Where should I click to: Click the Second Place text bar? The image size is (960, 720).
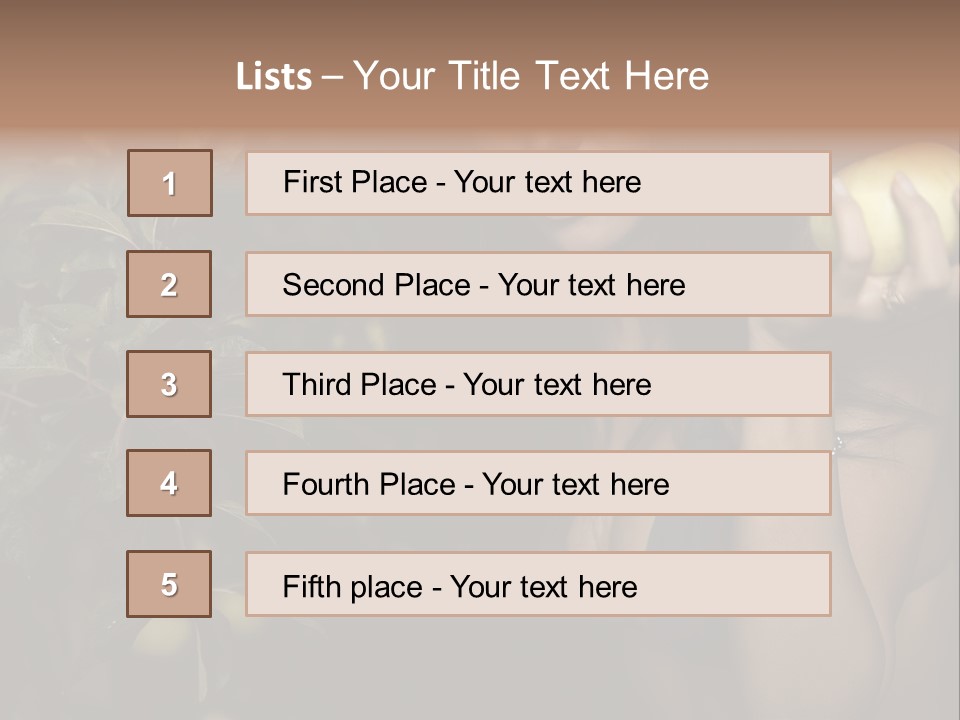click(x=538, y=284)
